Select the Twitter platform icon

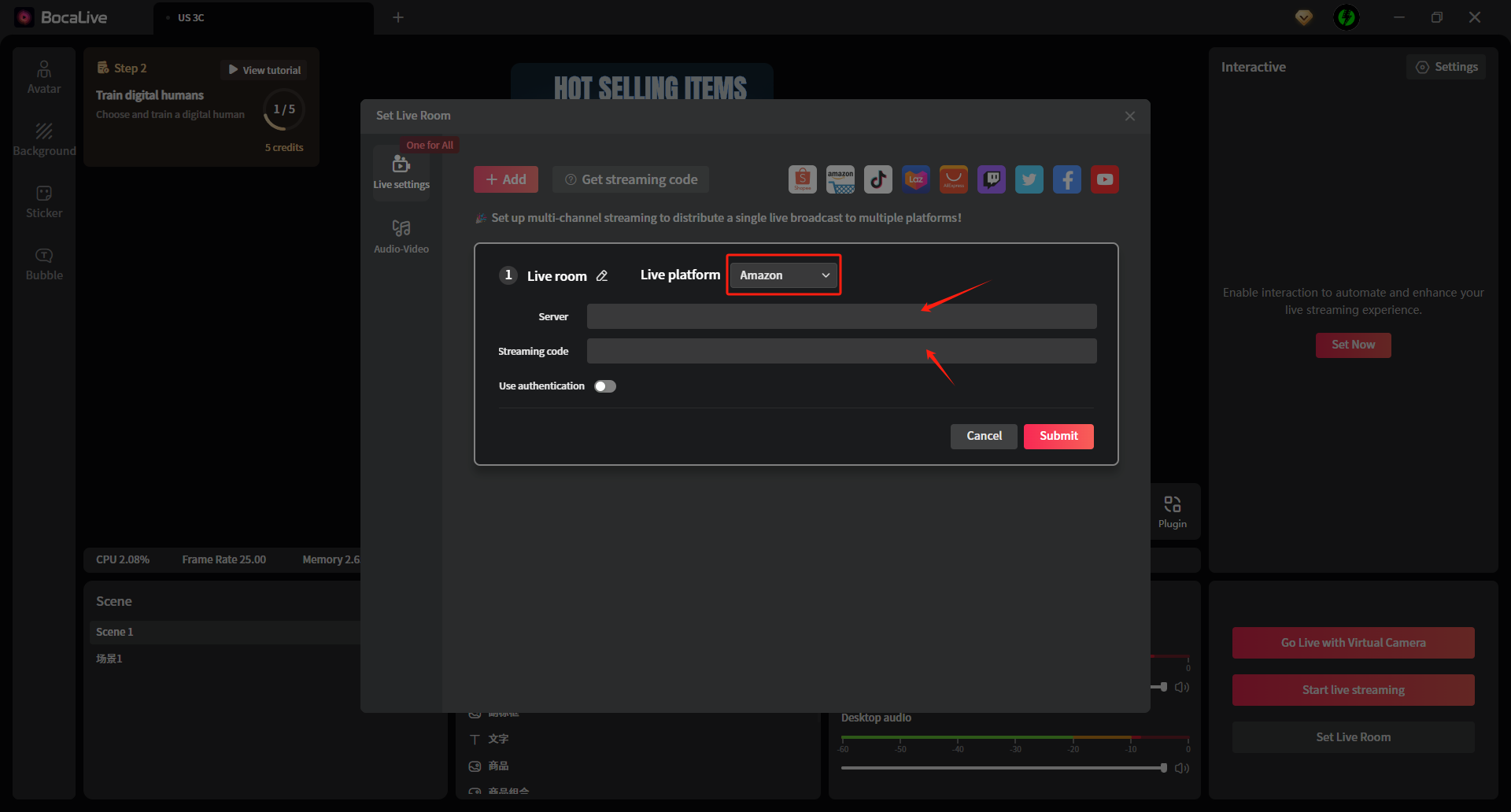1029,179
